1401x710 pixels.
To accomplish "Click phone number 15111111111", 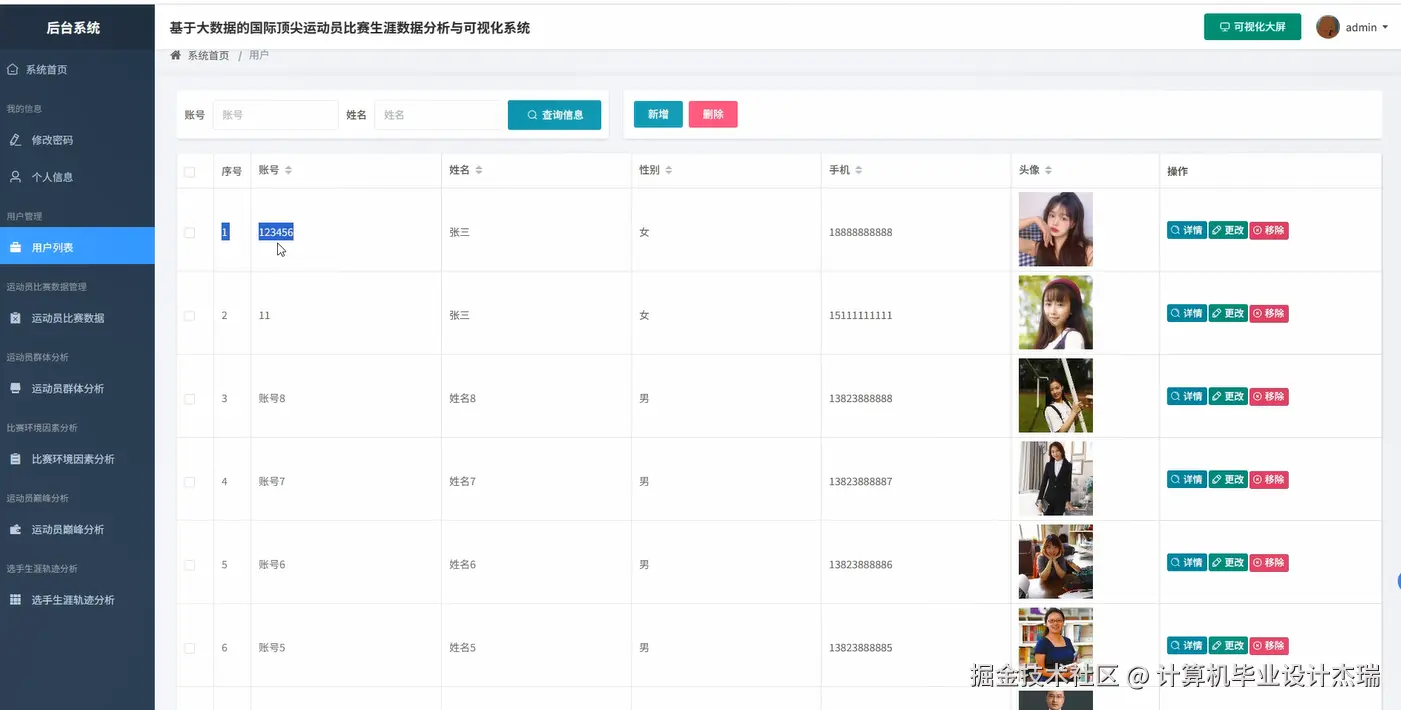I will (x=860, y=315).
